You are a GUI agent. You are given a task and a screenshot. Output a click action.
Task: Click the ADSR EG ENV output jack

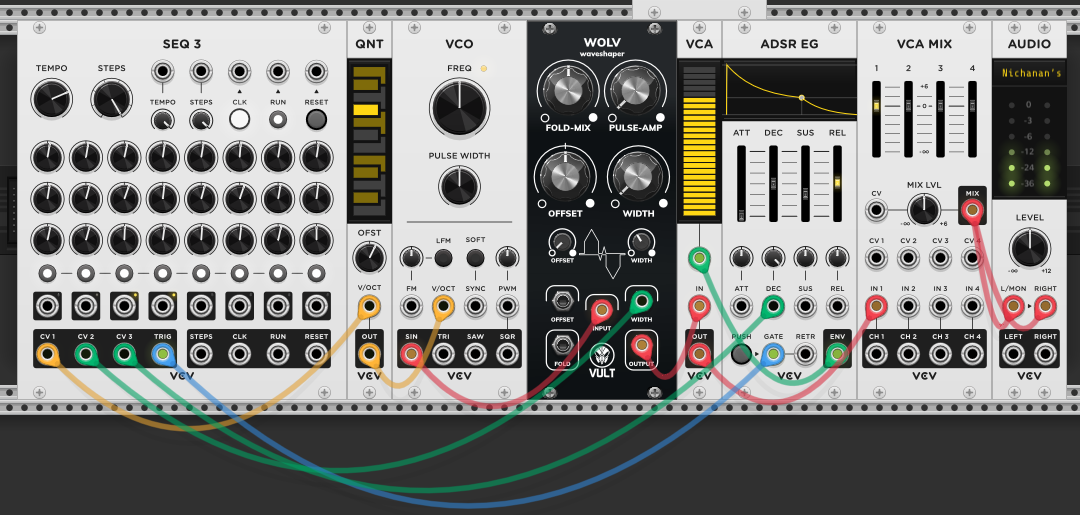tap(838, 355)
